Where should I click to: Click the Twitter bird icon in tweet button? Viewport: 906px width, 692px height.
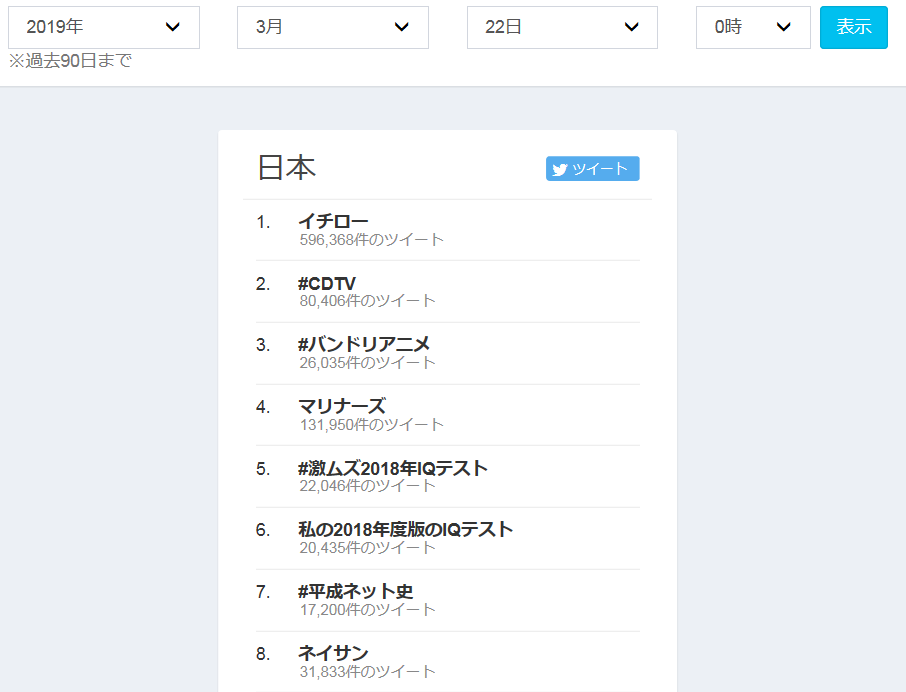pos(560,169)
